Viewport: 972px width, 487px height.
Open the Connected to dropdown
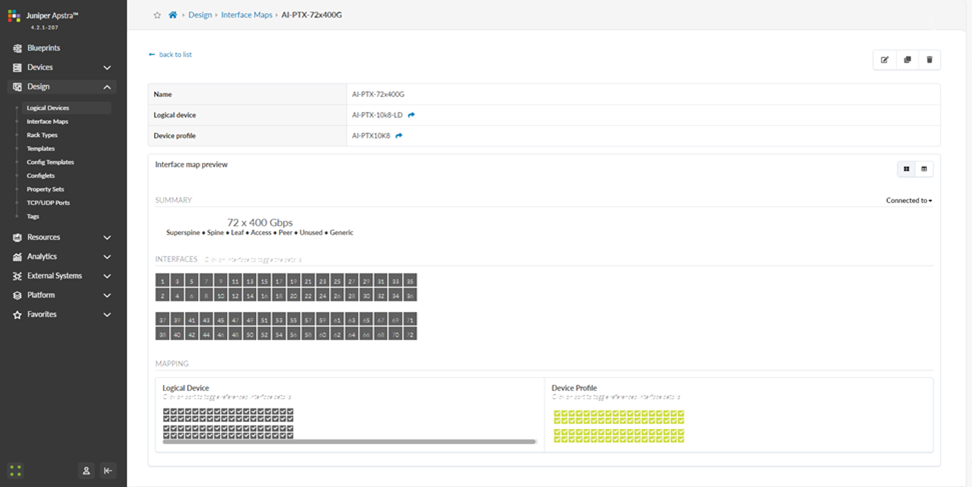[908, 201]
